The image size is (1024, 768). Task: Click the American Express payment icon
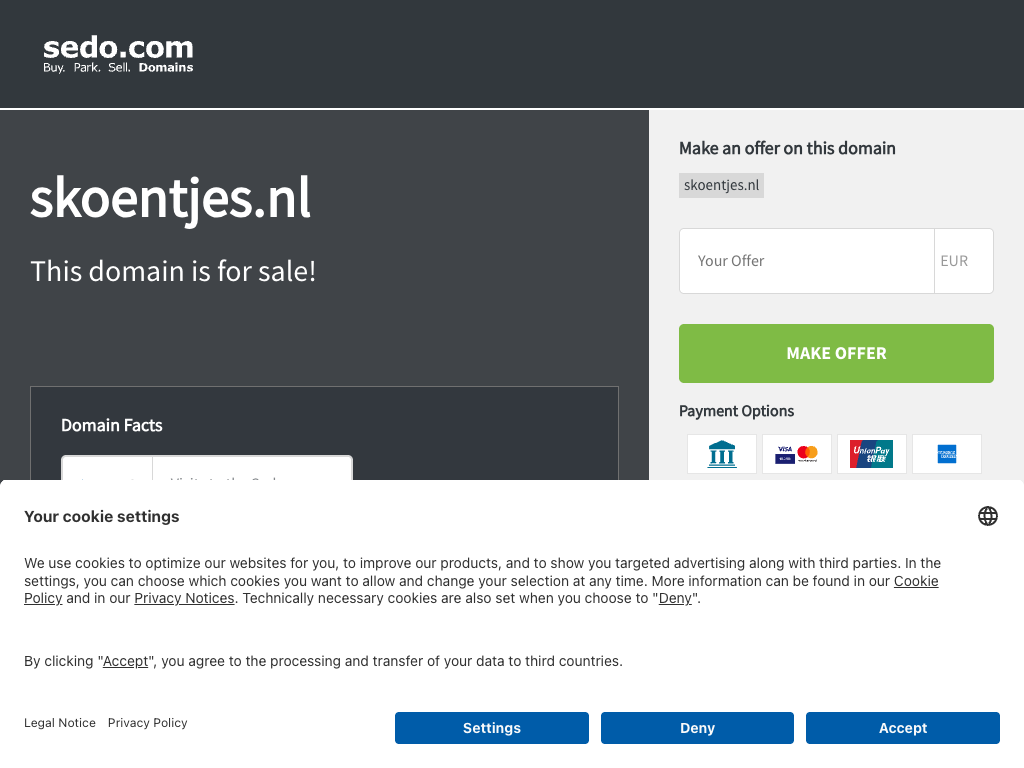947,454
